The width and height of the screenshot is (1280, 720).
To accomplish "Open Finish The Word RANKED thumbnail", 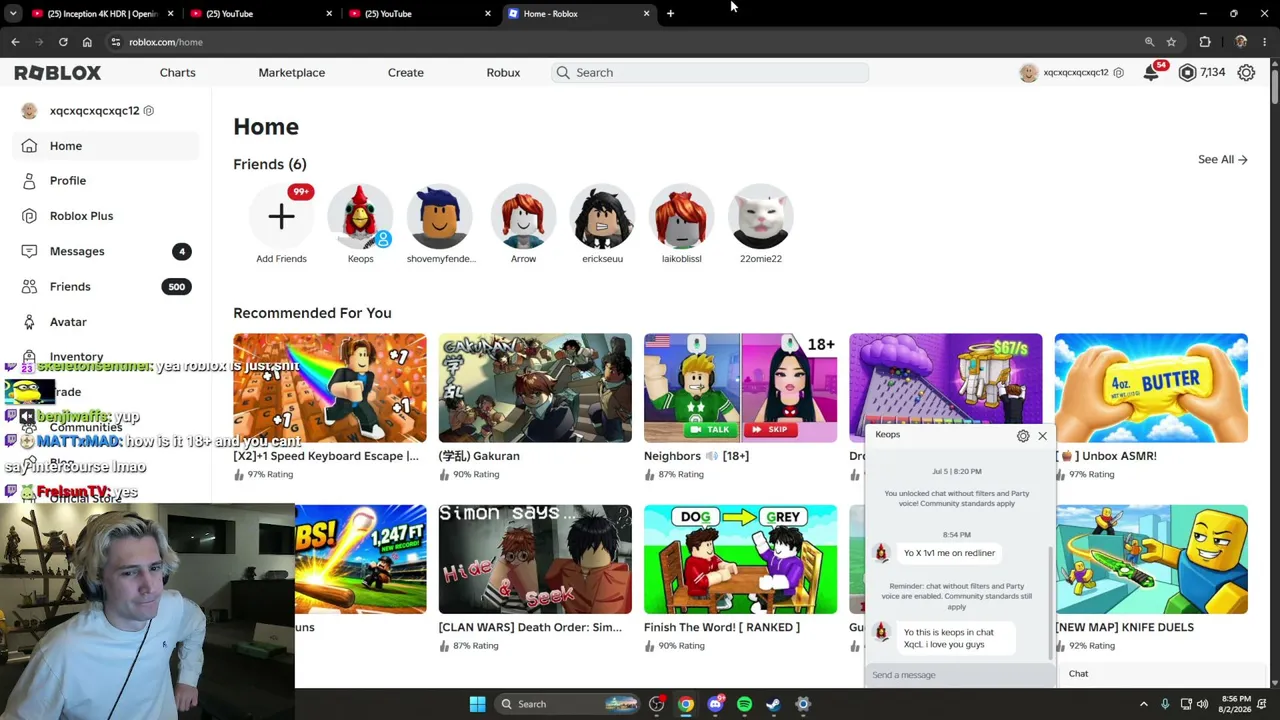I will (740, 559).
